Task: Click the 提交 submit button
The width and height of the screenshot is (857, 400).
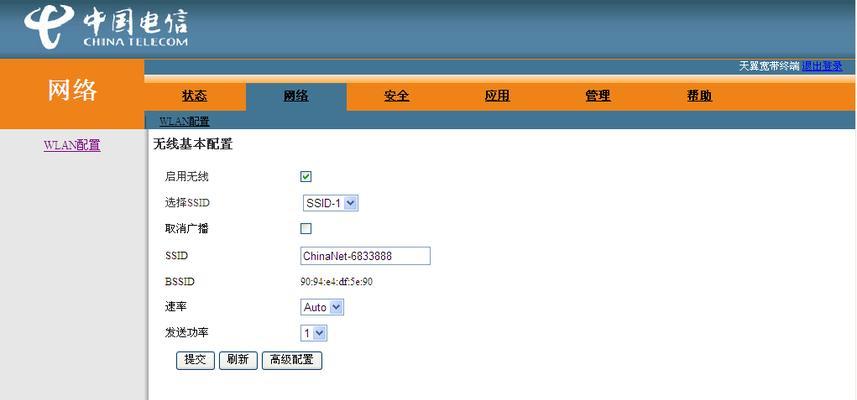Action: [195, 360]
